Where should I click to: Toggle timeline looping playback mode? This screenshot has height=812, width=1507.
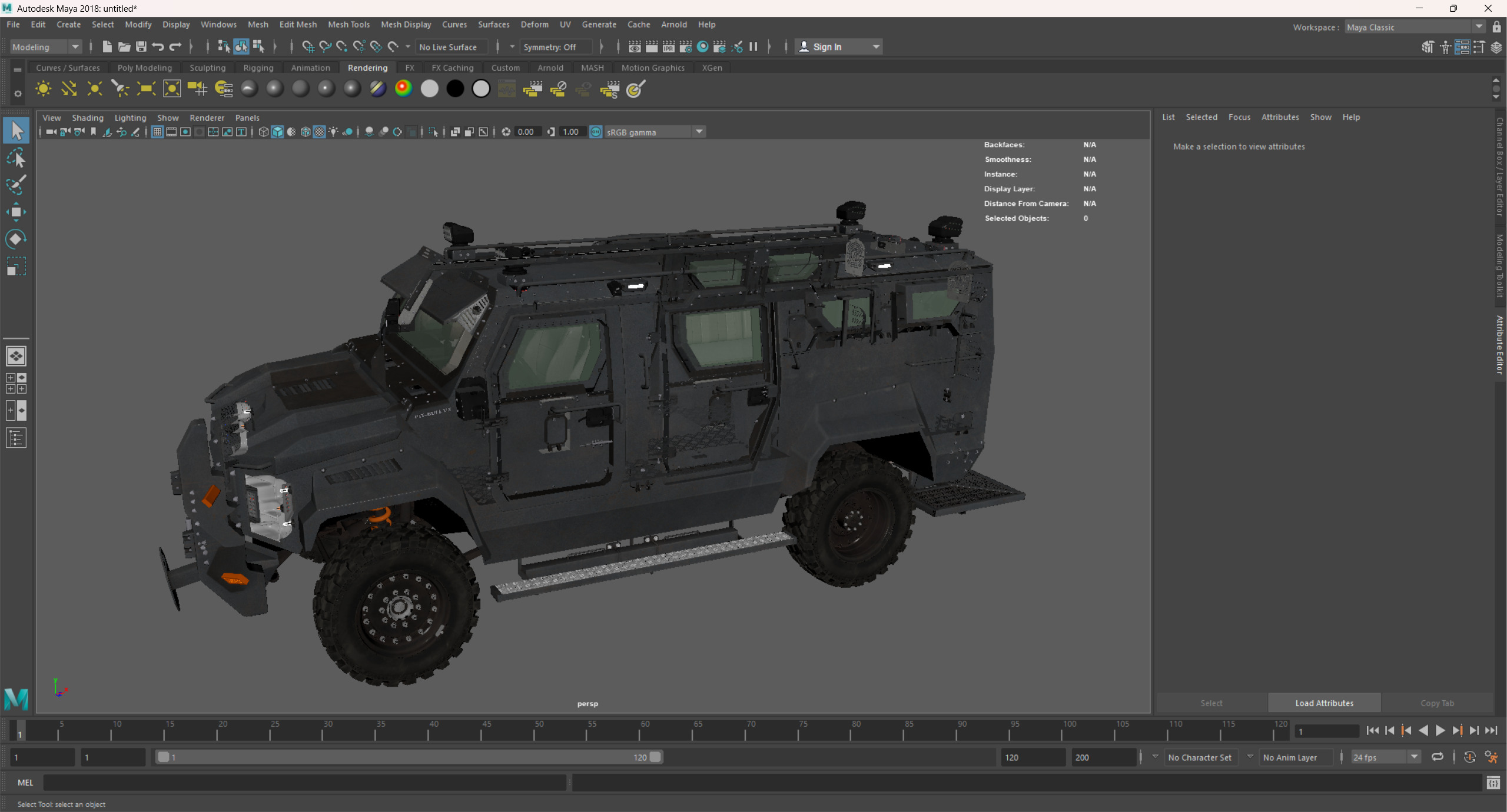pos(1438,757)
